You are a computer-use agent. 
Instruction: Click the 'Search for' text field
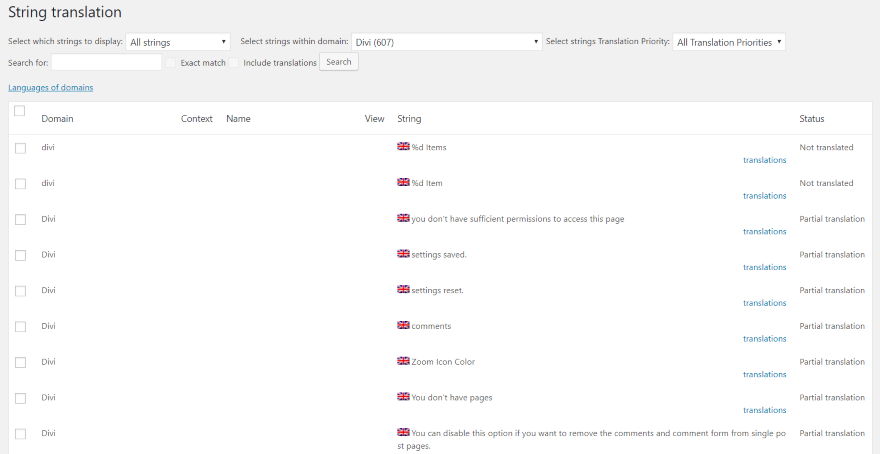tap(107, 62)
